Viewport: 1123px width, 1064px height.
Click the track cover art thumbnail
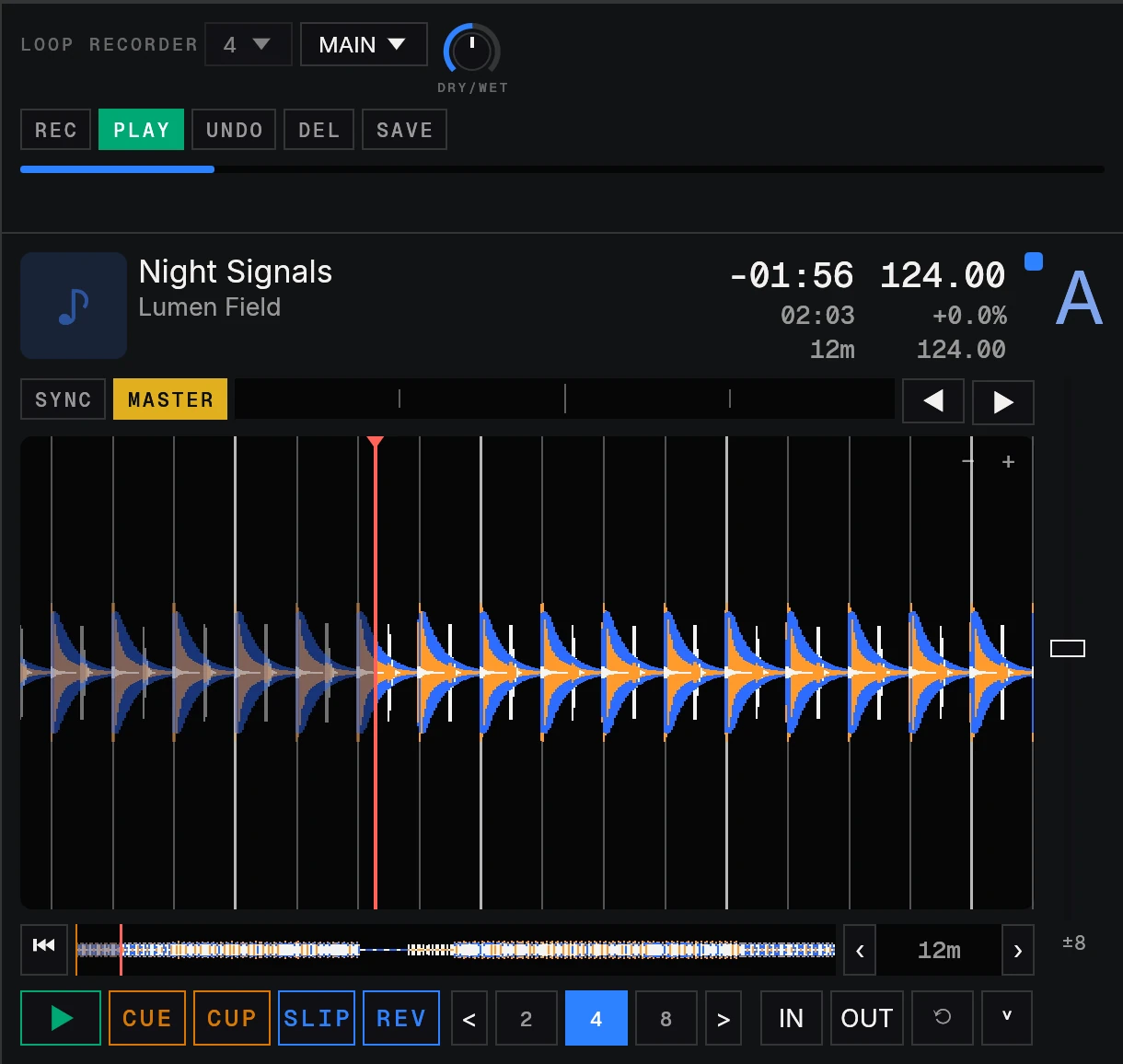click(x=74, y=306)
